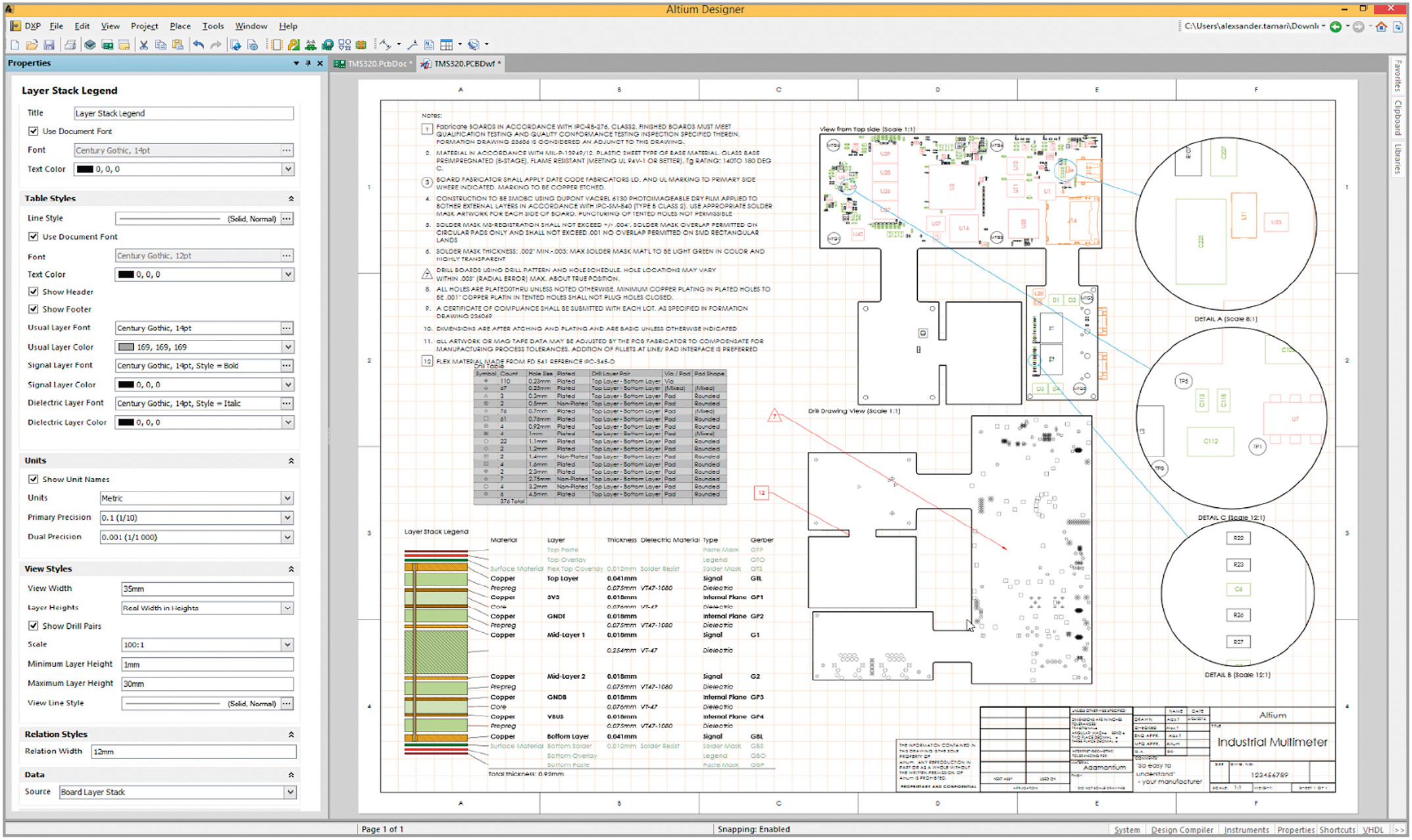Image resolution: width=1412 pixels, height=840 pixels.
Task: Pick the Signal Layer Color swatch
Action: 126,385
